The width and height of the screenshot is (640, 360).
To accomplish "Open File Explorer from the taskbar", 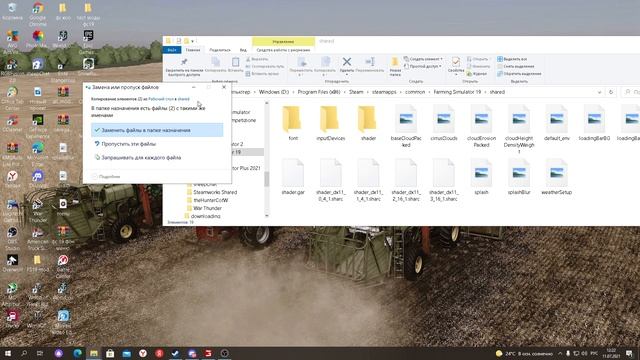I will pyautogui.click(x=94, y=353).
